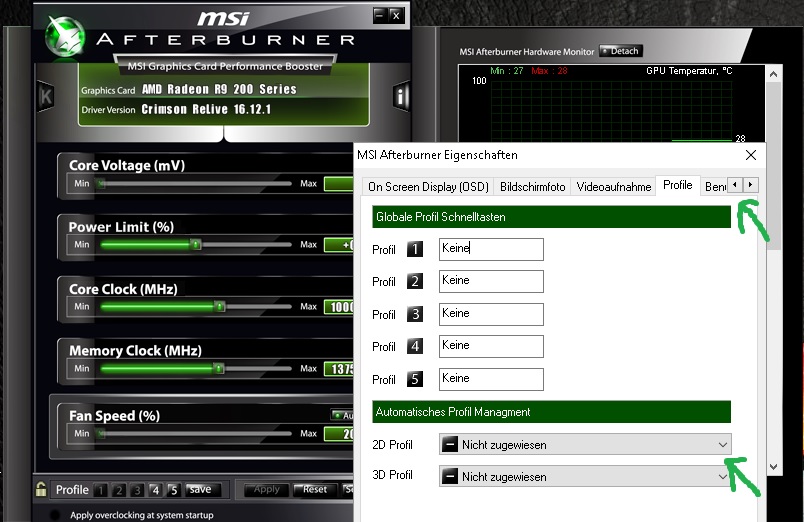Load profile slot 3 in Afterburner bar
This screenshot has width=804, height=522.
click(137, 490)
